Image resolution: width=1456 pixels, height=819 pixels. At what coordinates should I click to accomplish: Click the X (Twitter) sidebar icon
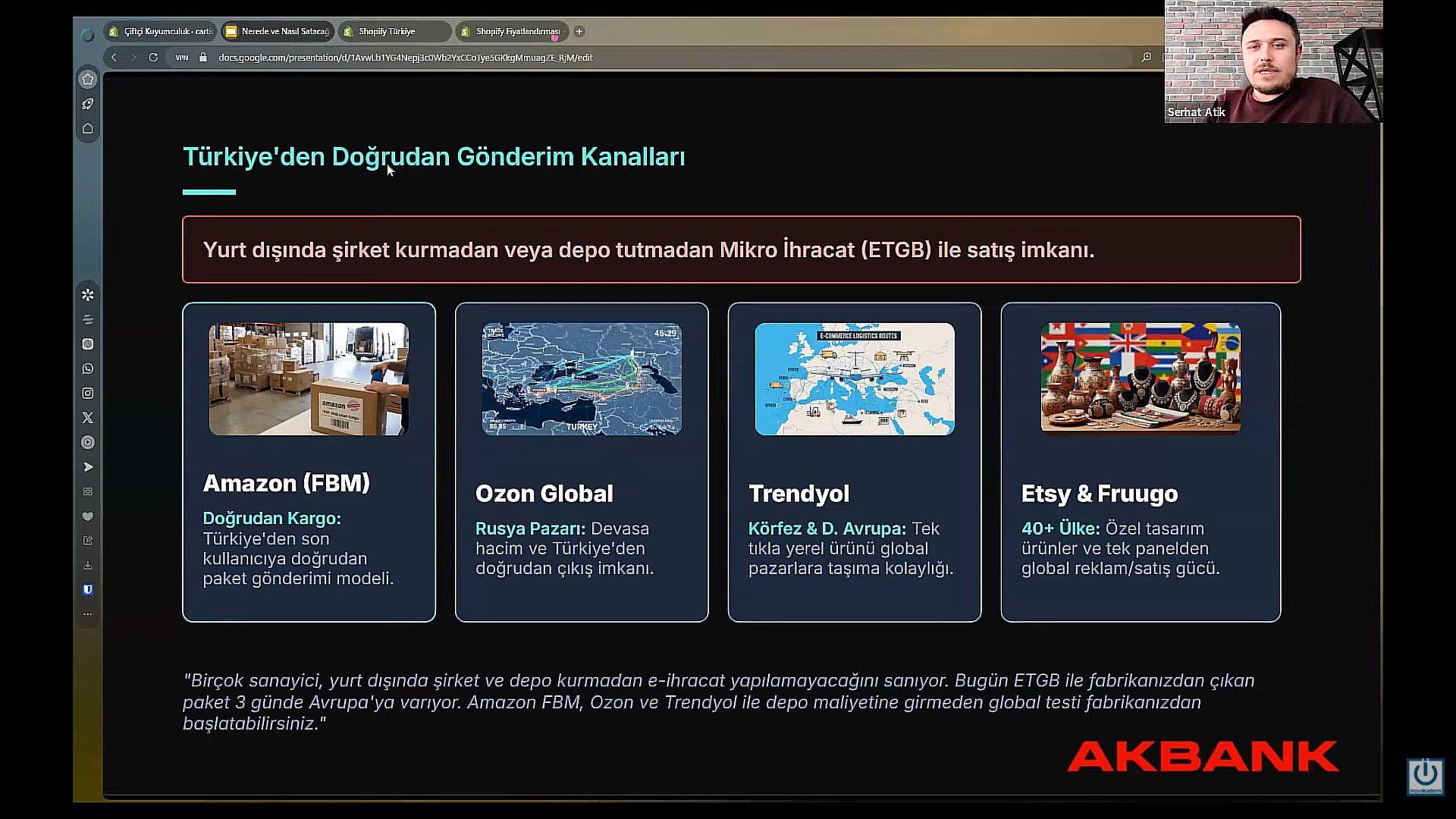[x=88, y=418]
